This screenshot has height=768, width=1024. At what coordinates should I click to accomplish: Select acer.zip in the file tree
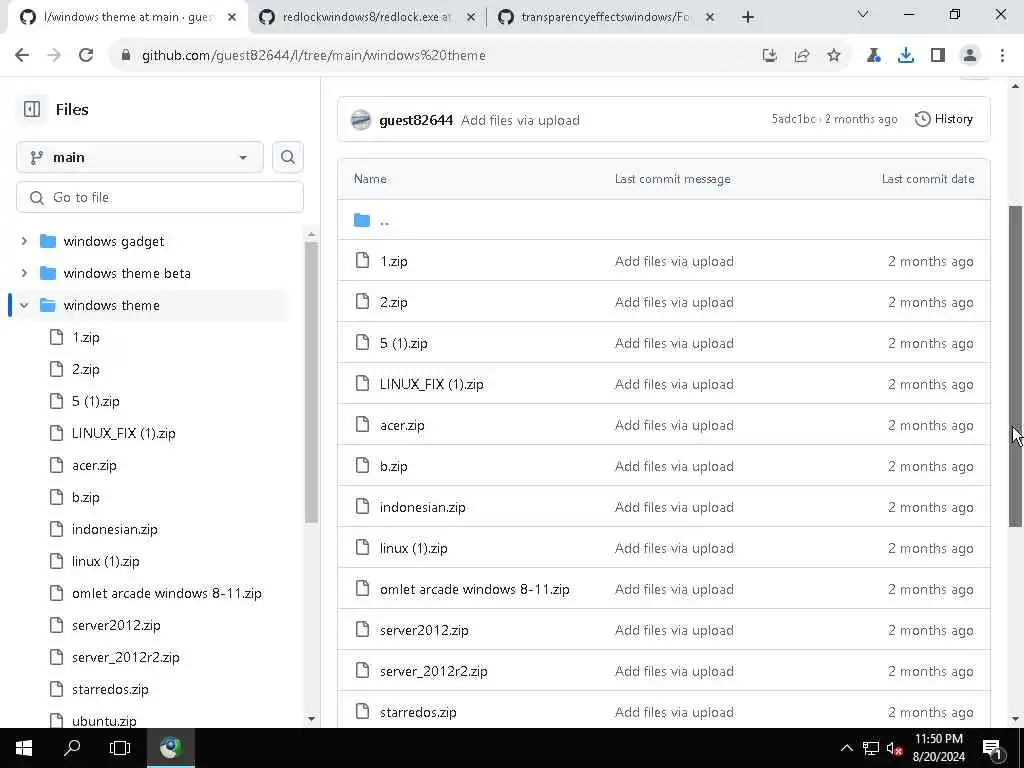pyautogui.click(x=94, y=466)
